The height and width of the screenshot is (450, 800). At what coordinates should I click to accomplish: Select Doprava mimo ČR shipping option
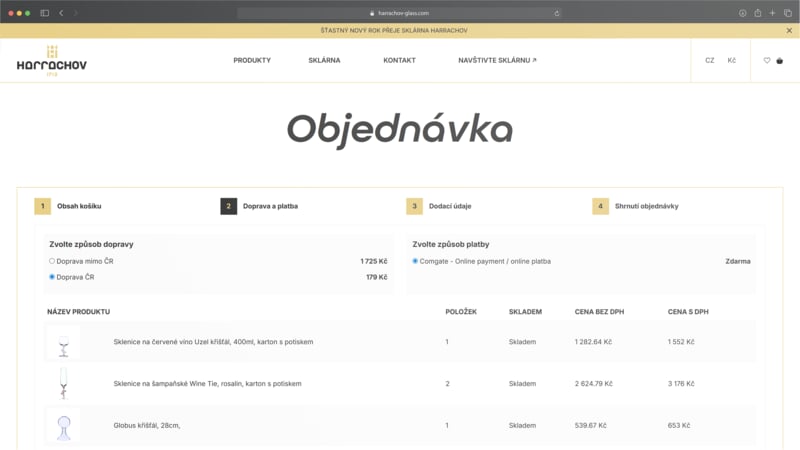pyautogui.click(x=52, y=261)
